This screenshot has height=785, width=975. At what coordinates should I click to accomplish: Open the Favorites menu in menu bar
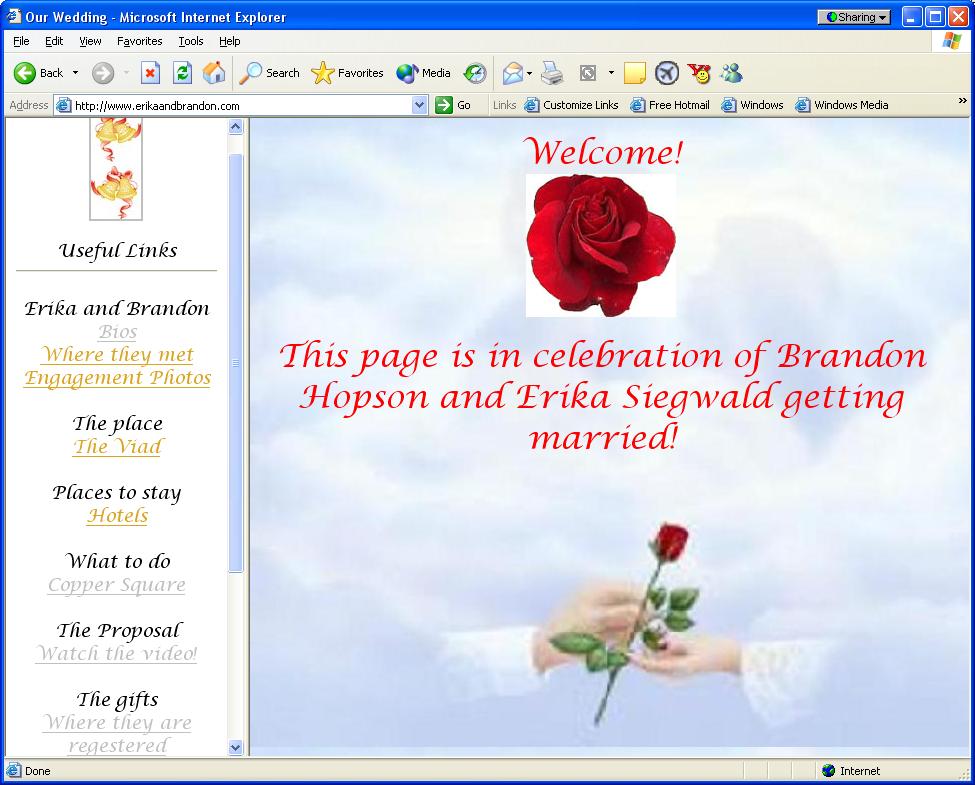(x=139, y=41)
